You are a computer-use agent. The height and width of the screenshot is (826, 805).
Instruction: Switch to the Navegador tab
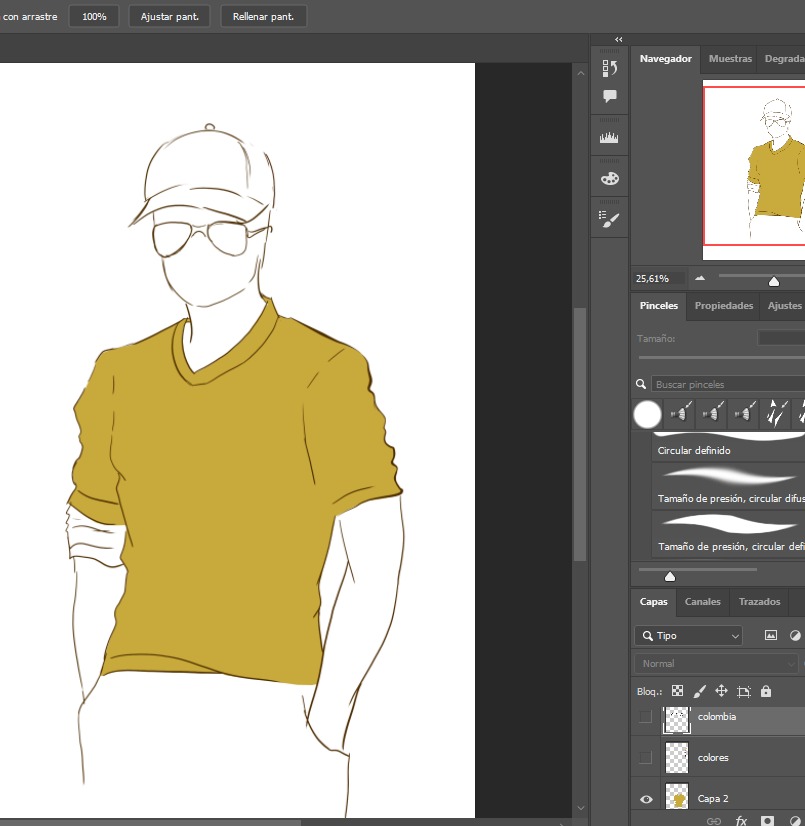[x=665, y=58]
